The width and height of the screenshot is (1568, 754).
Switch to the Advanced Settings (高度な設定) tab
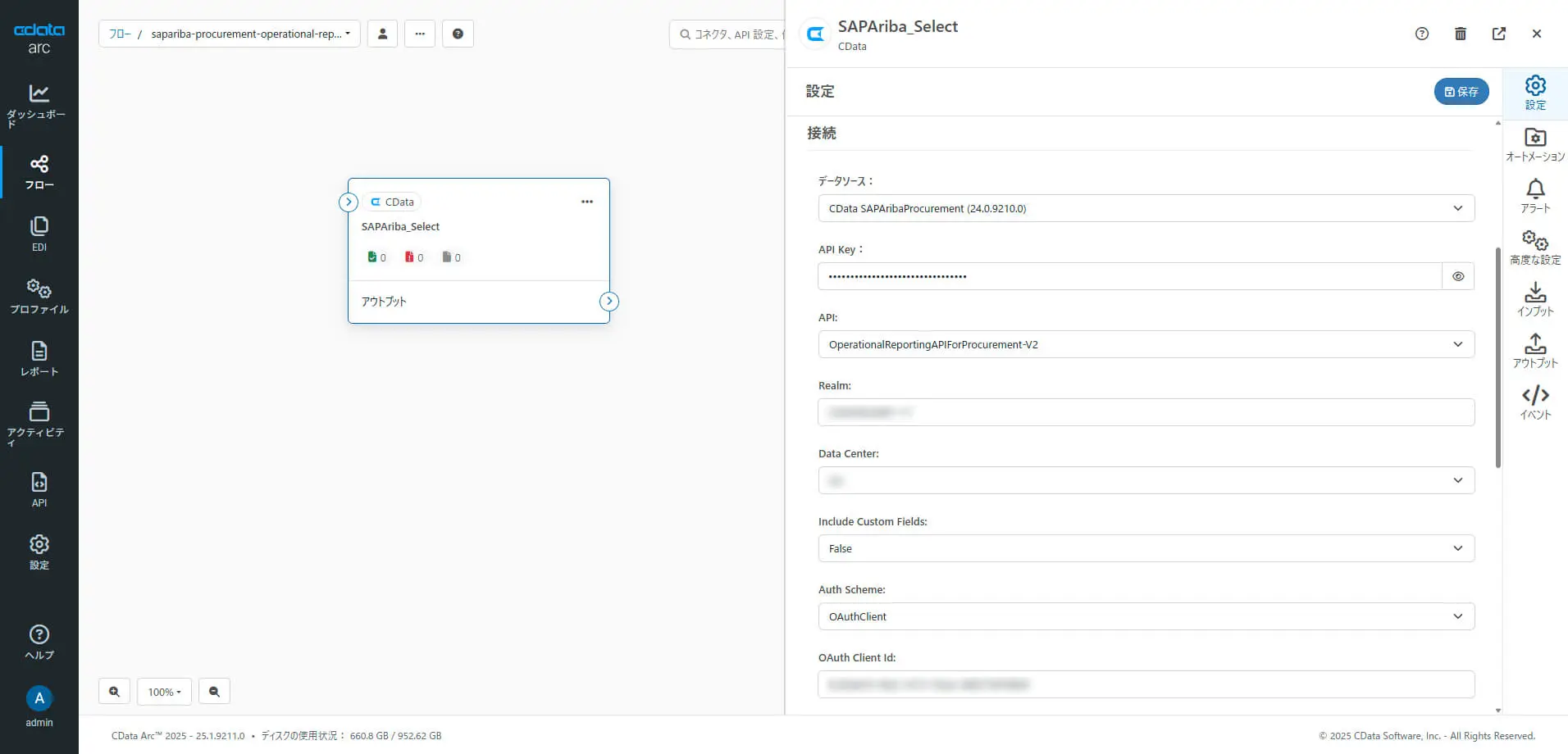click(1534, 248)
